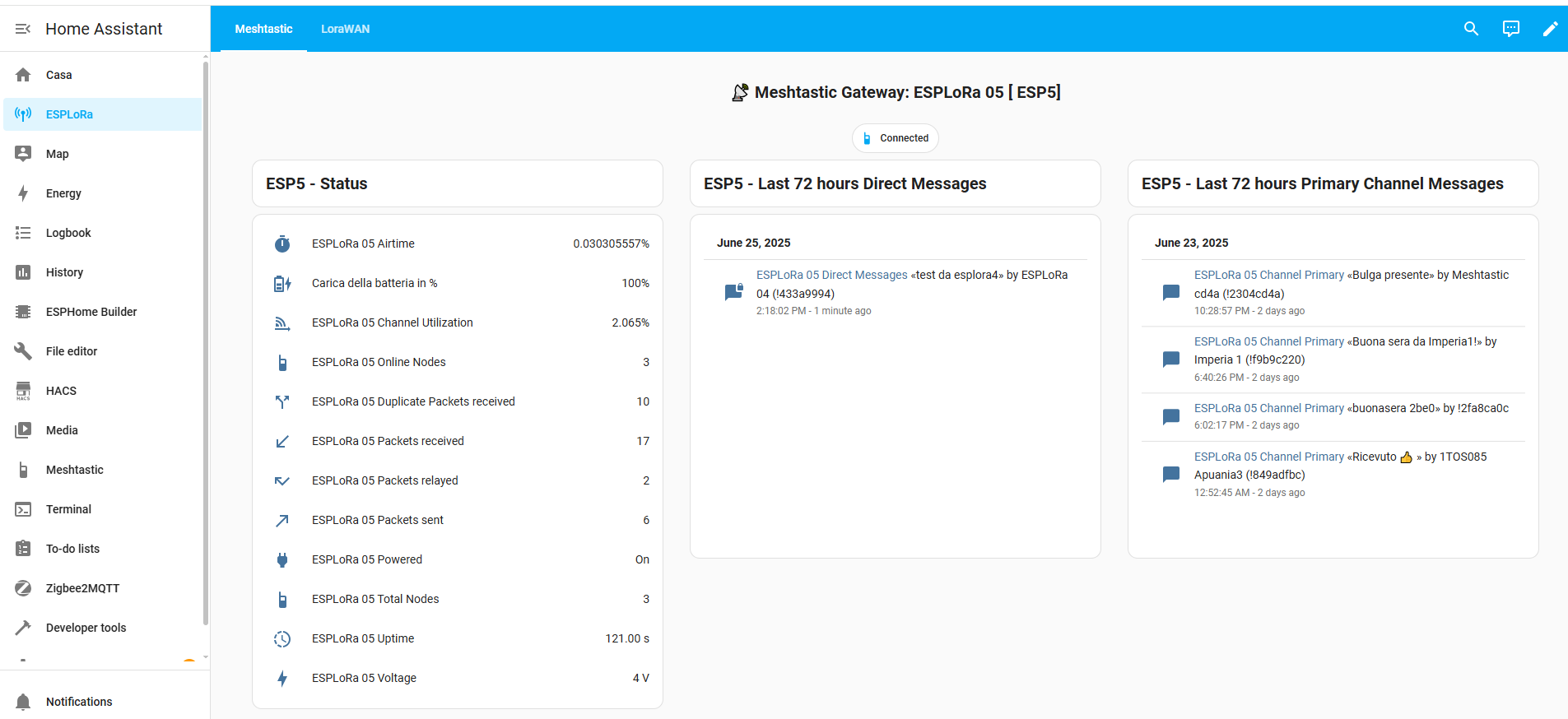Image resolution: width=1568 pixels, height=719 pixels.
Task: Click the Airtime value 0.030305557%
Action: tap(611, 244)
